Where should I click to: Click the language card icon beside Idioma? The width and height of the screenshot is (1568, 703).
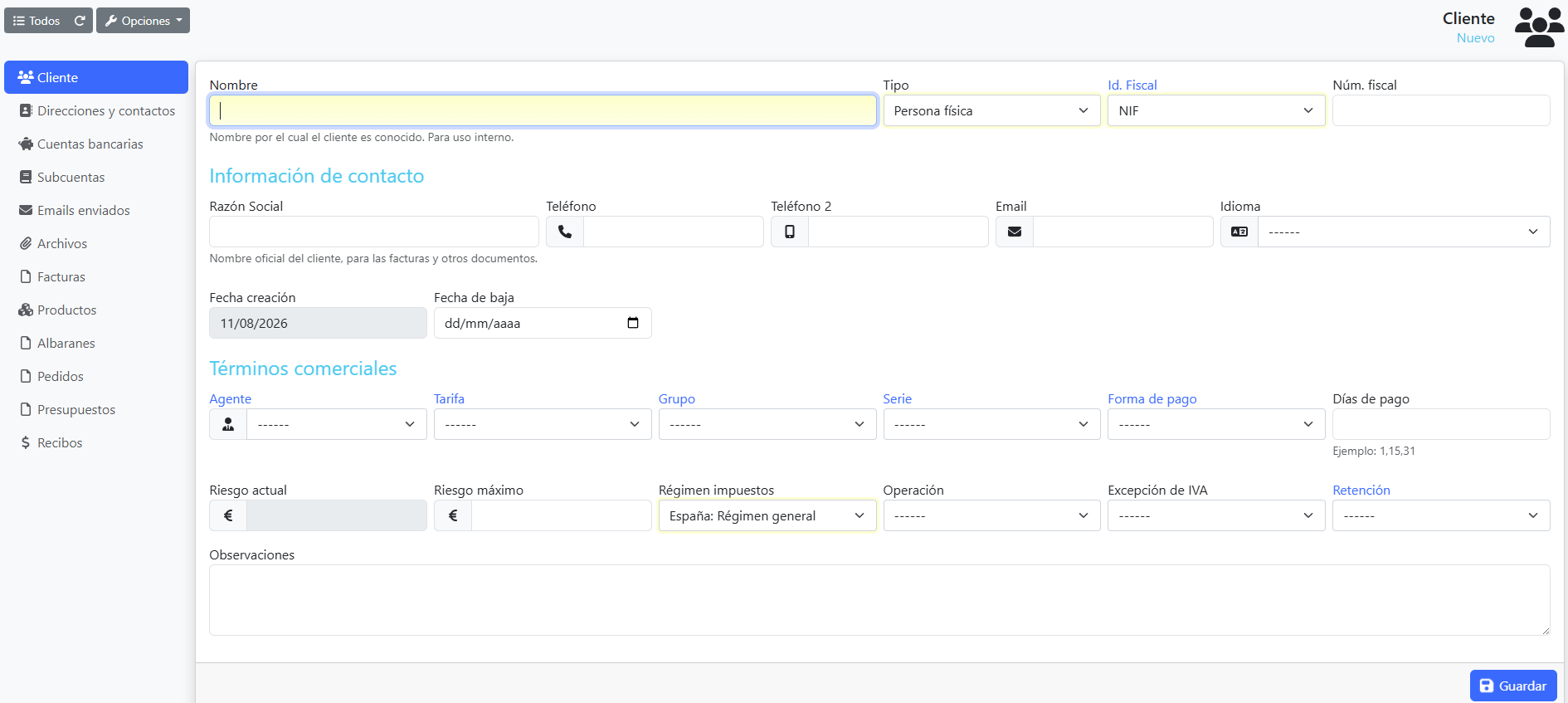[x=1239, y=232]
